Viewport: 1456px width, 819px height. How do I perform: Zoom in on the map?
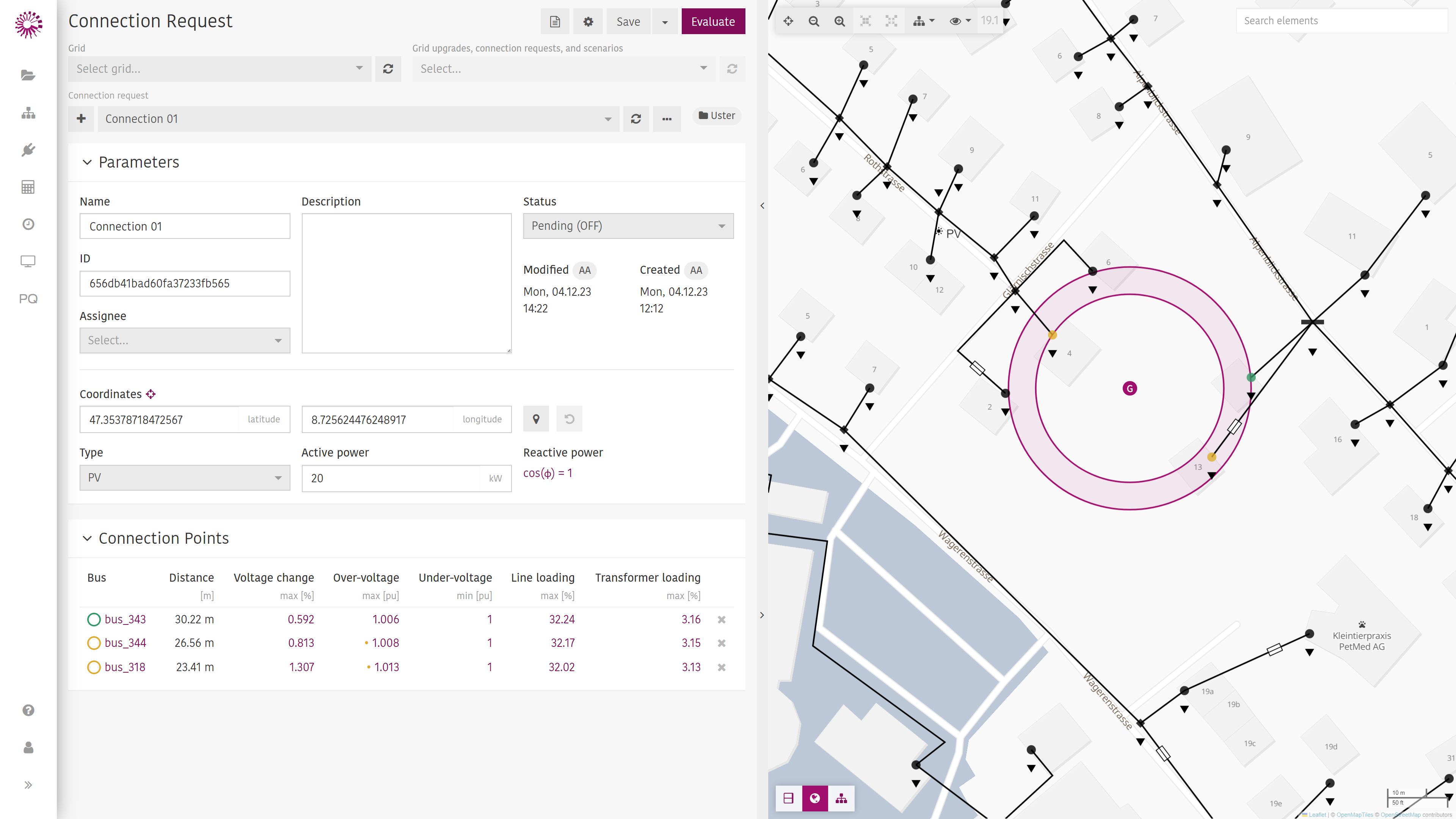[x=840, y=21]
